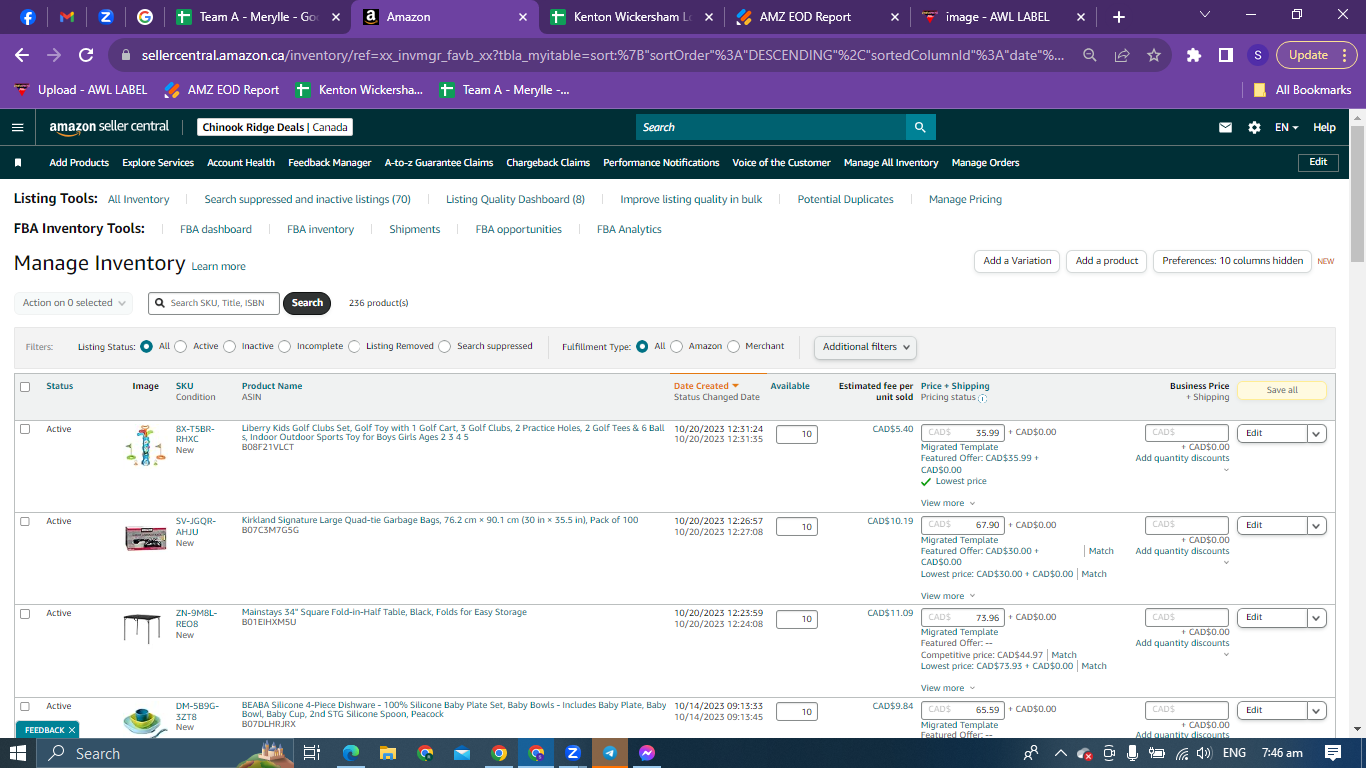Toggle the Chrome side panel icon
This screenshot has width=1366, height=768.
[1225, 55]
